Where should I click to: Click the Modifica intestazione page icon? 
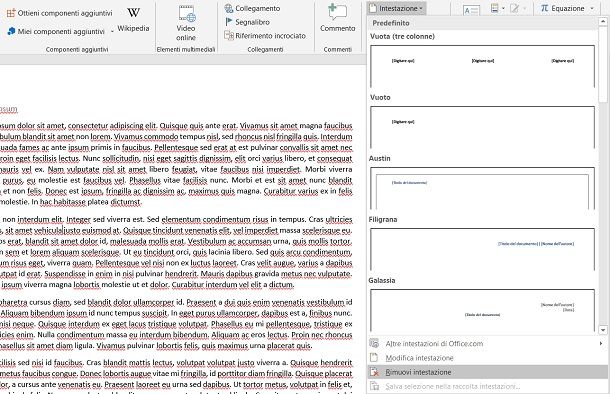click(374, 357)
